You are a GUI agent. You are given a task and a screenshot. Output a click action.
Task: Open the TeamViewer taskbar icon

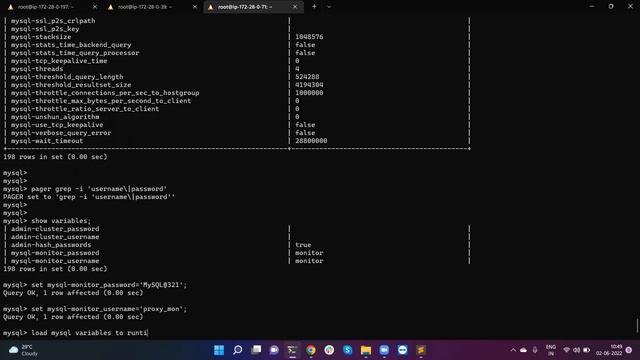(403, 350)
